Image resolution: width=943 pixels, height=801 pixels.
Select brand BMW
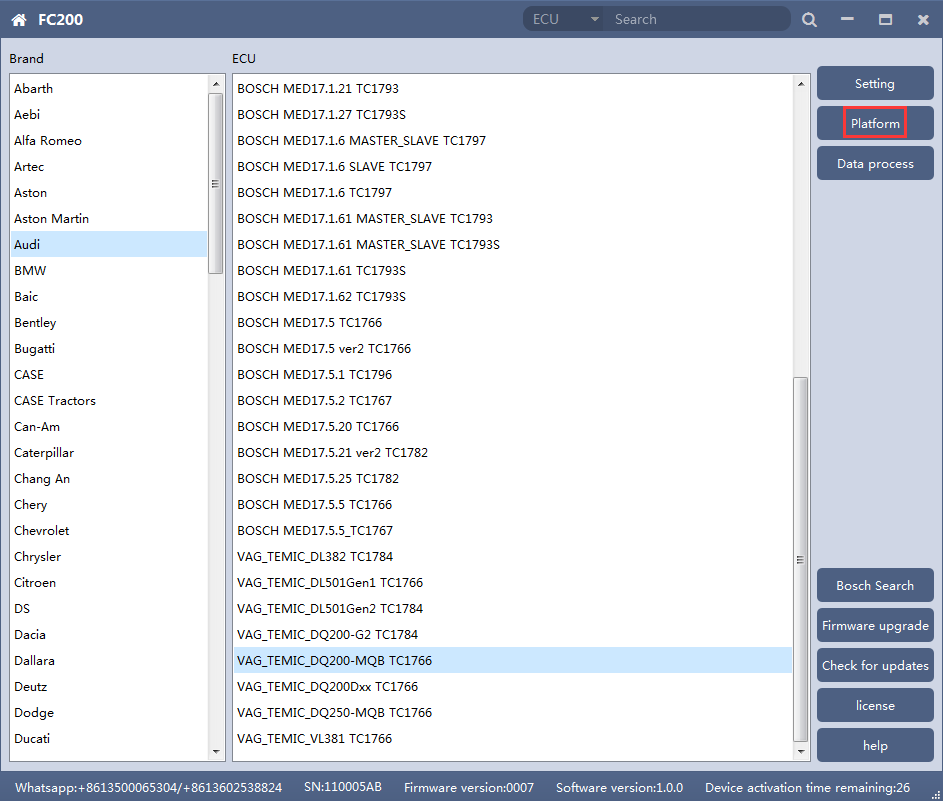click(x=109, y=271)
